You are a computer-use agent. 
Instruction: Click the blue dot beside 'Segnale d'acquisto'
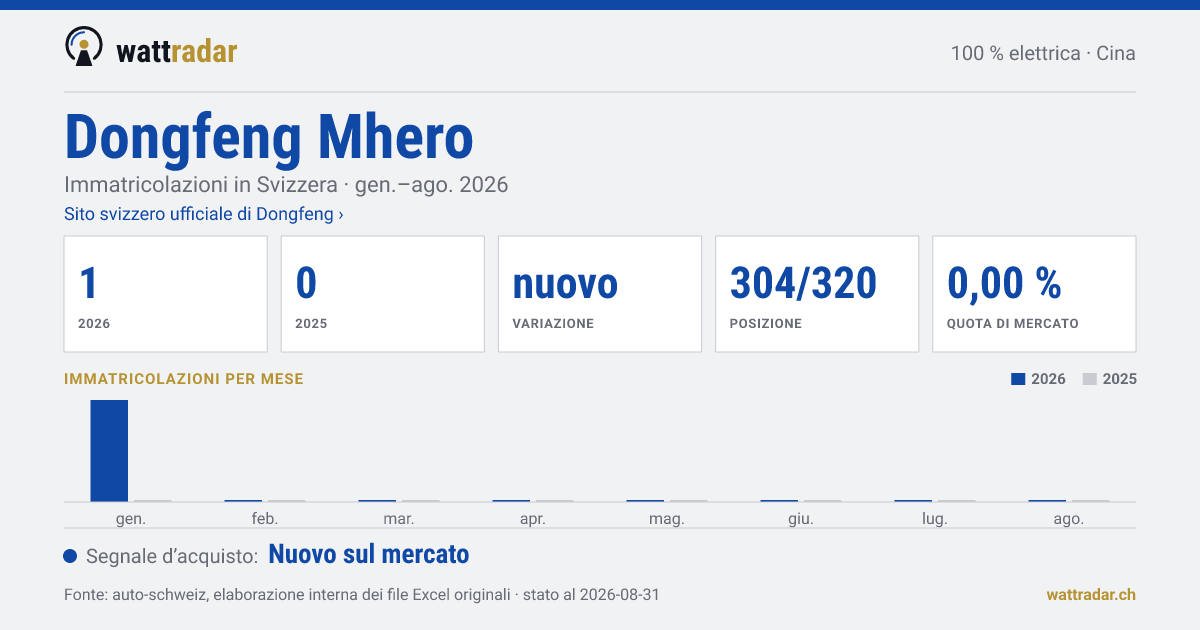[x=70, y=556]
